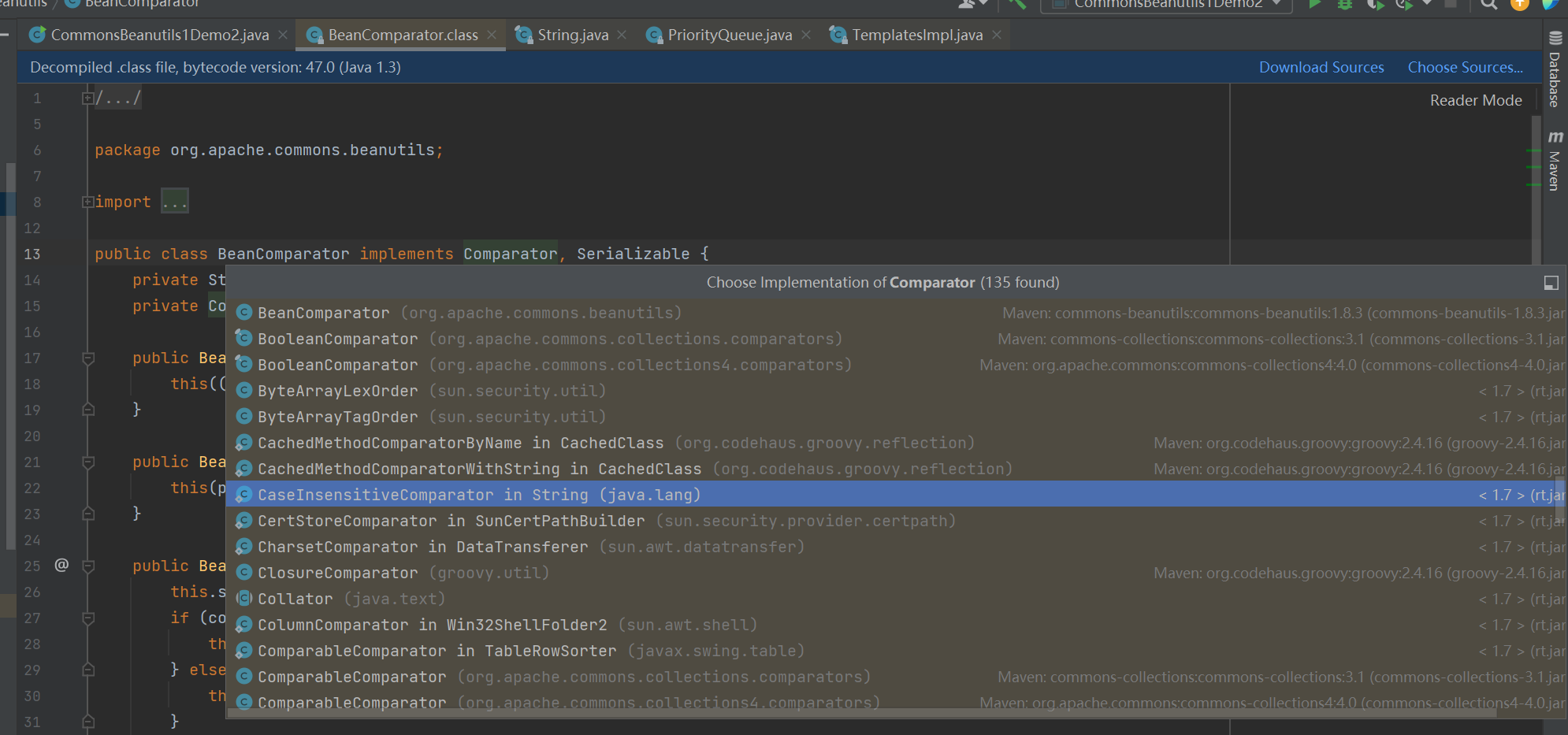Image resolution: width=1568 pixels, height=735 pixels.
Task: Click the class icon next to BeanComparator entry
Action: click(x=244, y=313)
